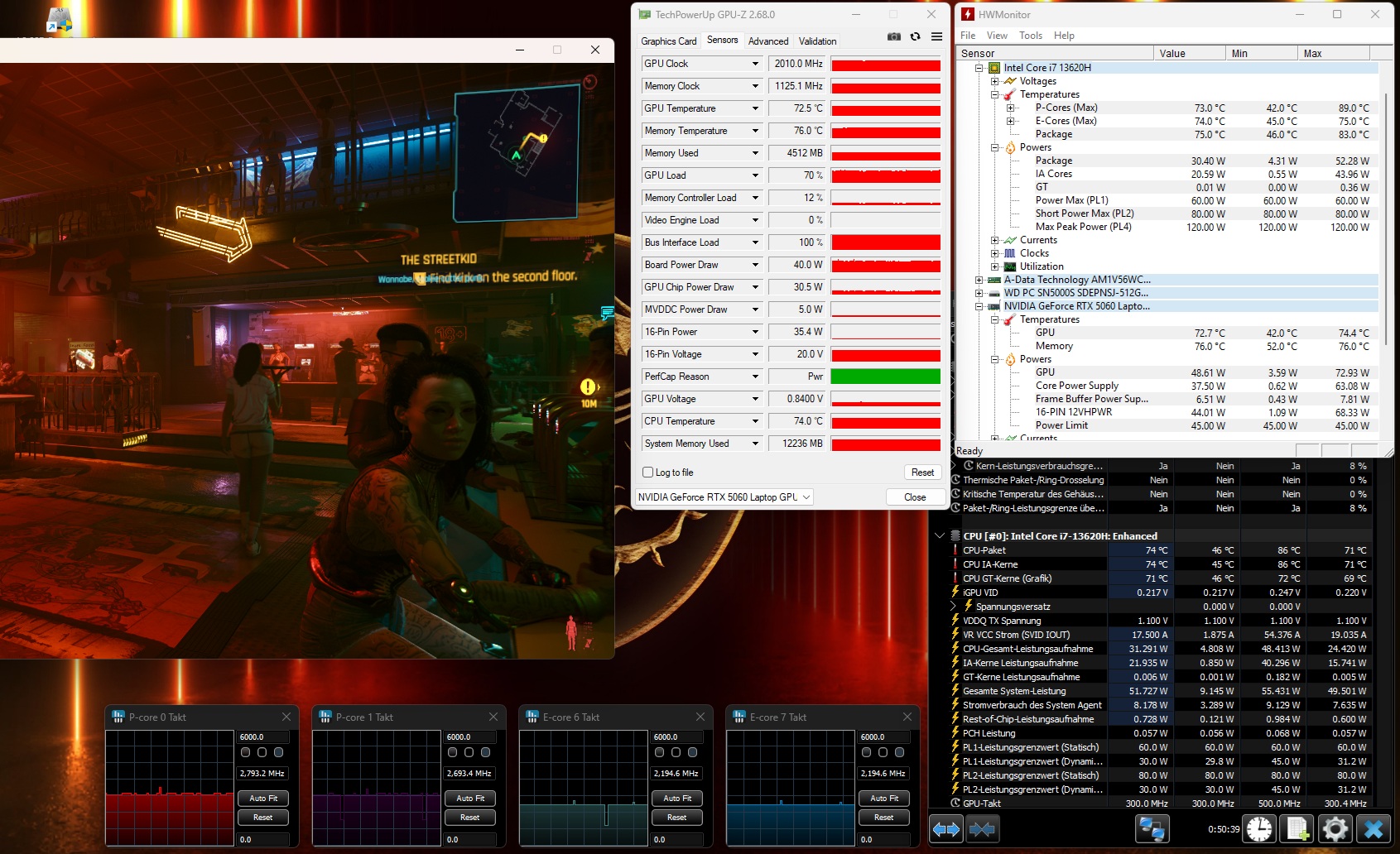1400x854 pixels.
Task: Click the GPU-Z refresh icon
Action: [x=915, y=36]
